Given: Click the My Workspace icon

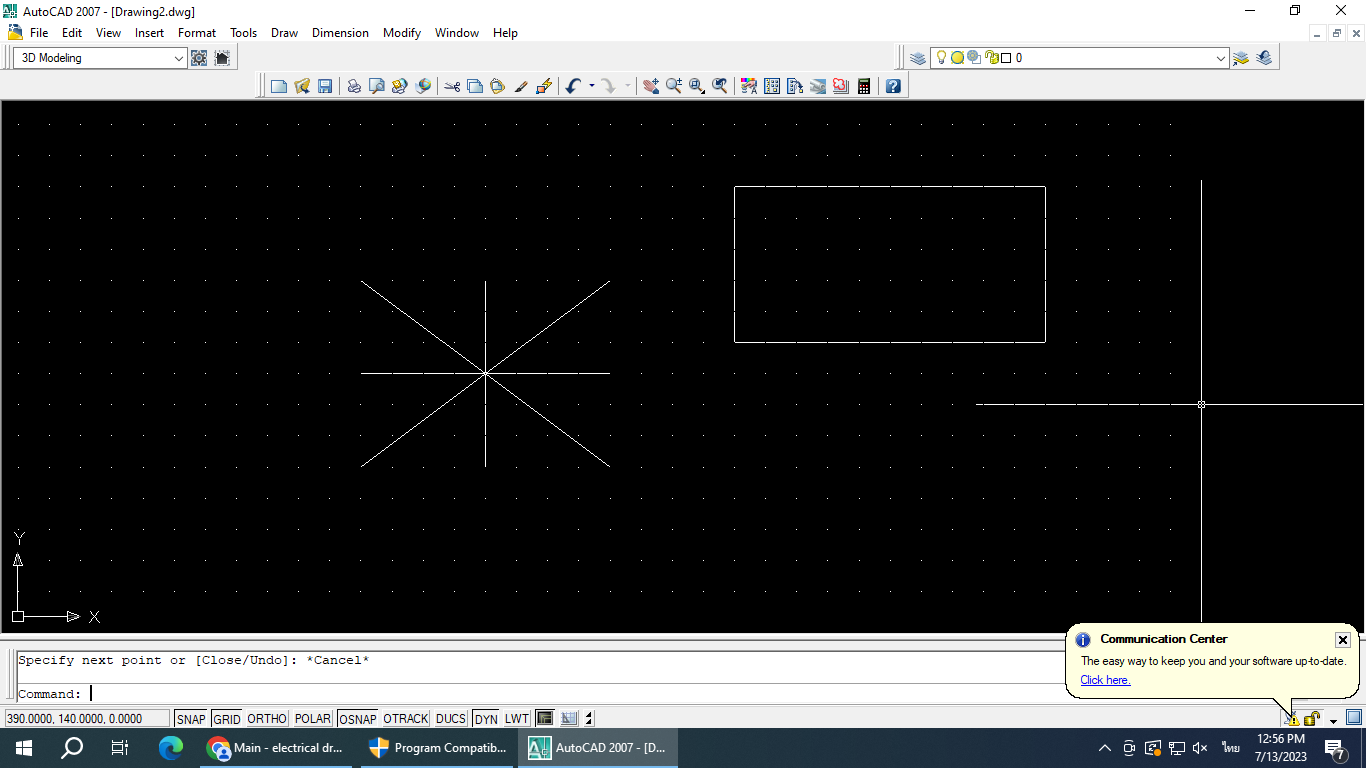Looking at the screenshot, I should [x=222, y=58].
